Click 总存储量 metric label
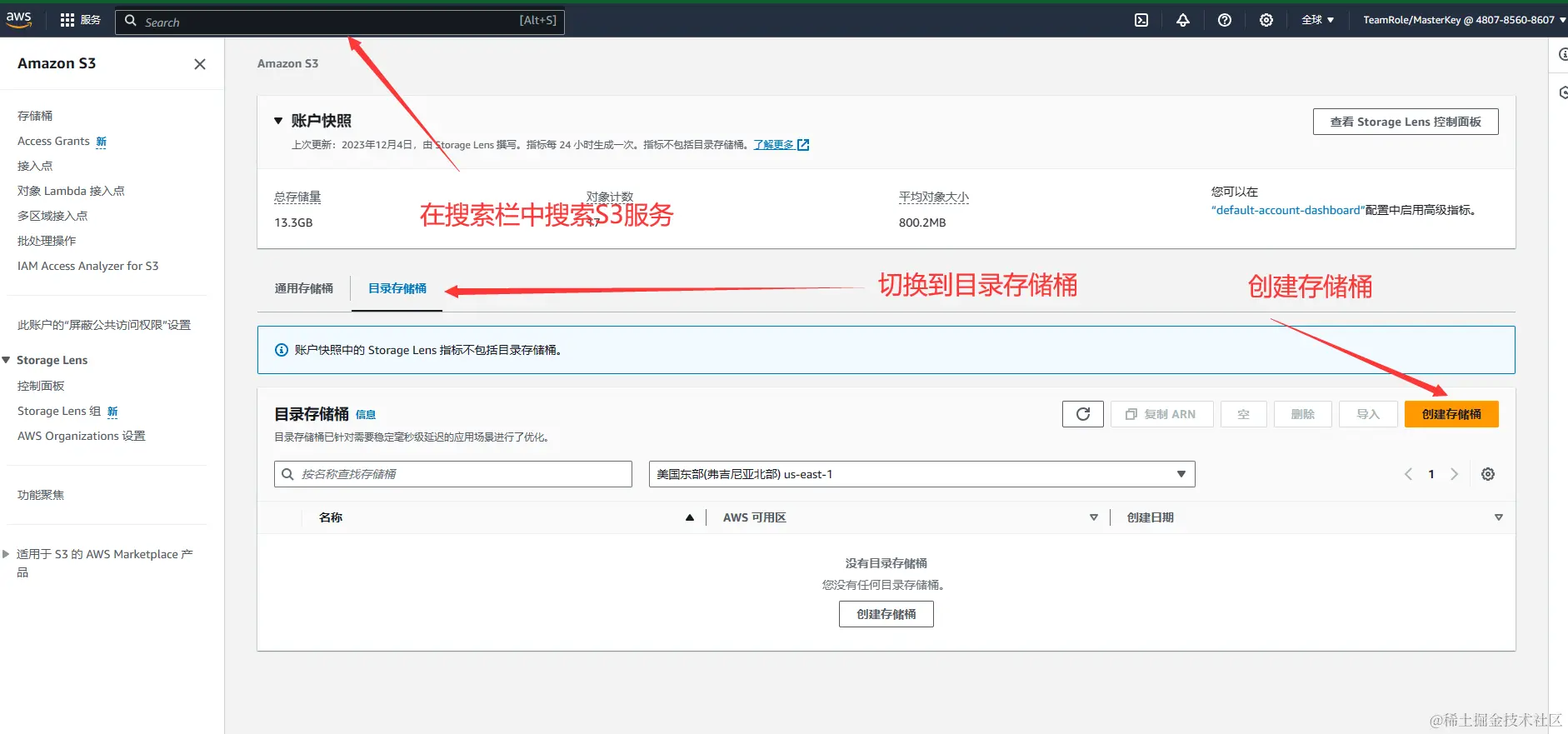 297,197
